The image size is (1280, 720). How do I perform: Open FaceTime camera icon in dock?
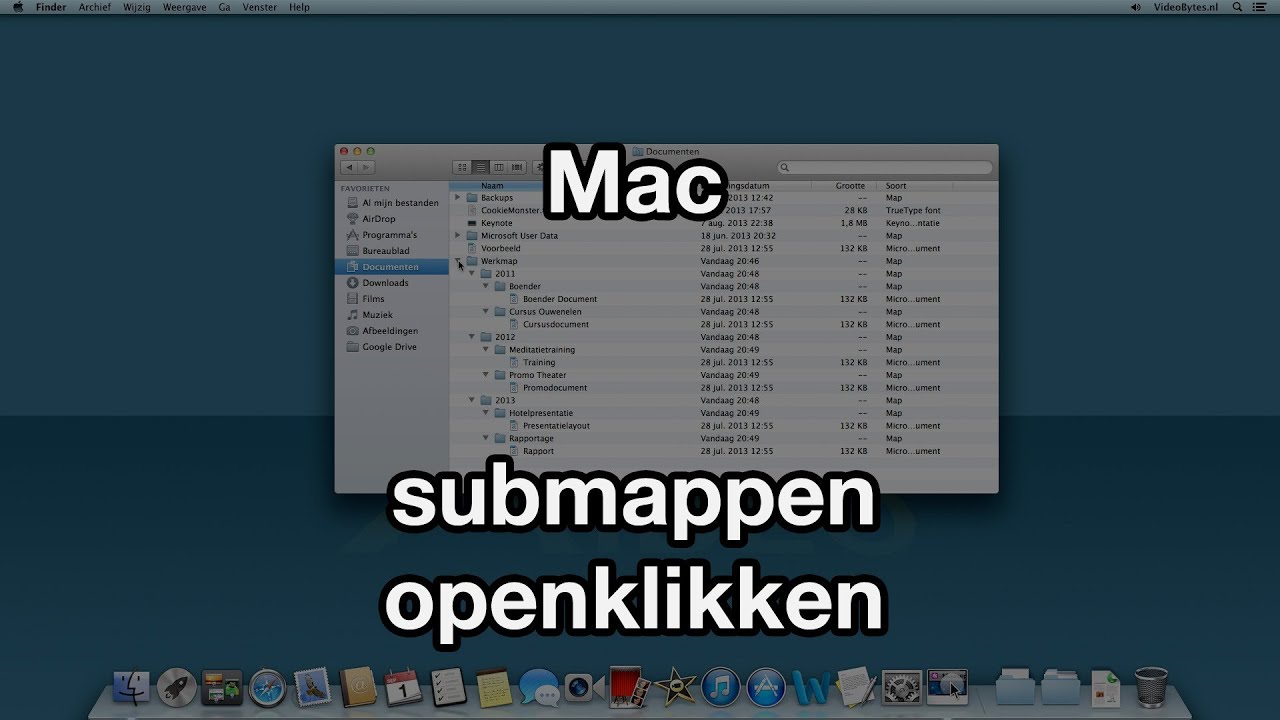584,688
